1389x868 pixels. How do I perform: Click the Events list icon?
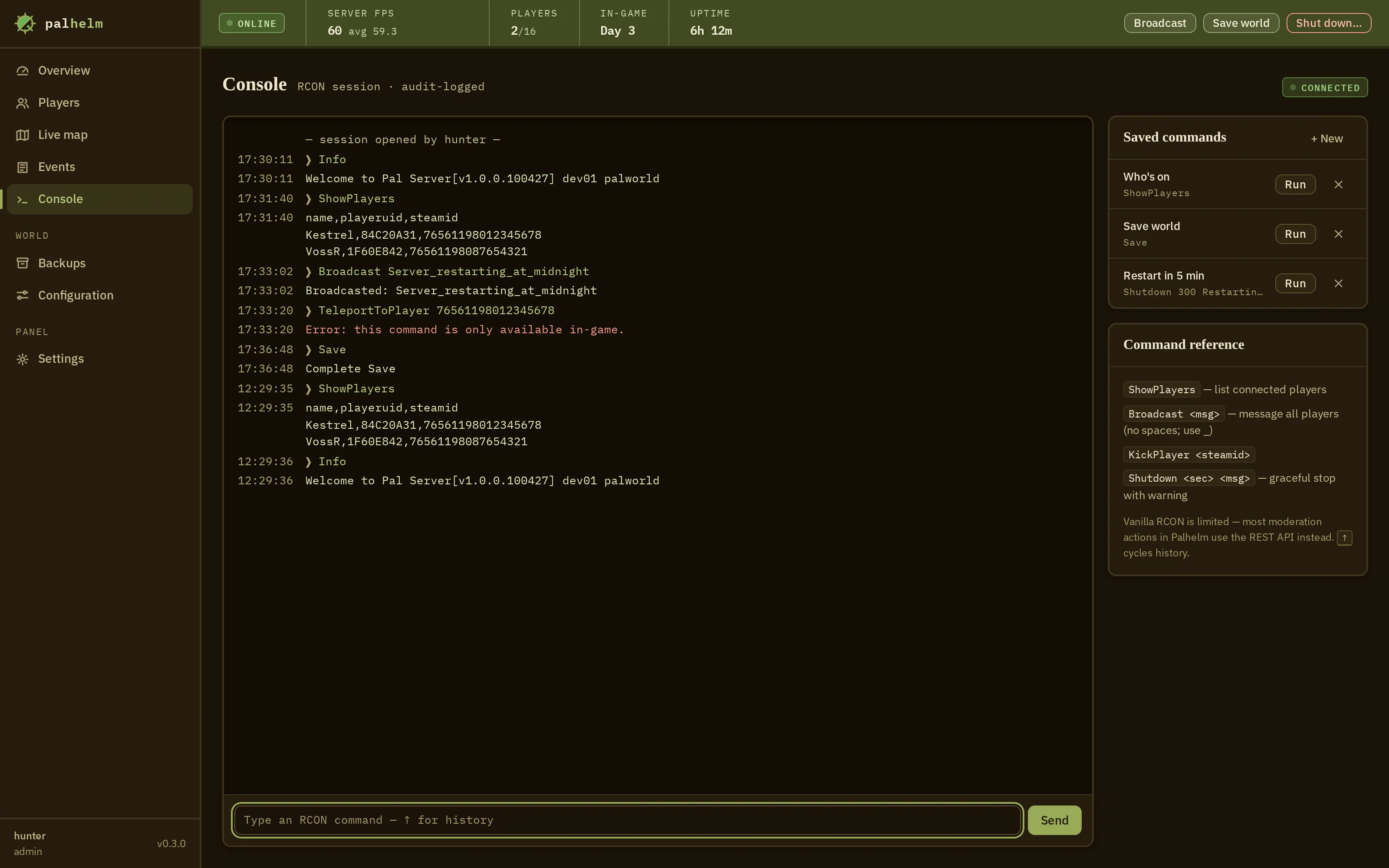click(x=23, y=167)
